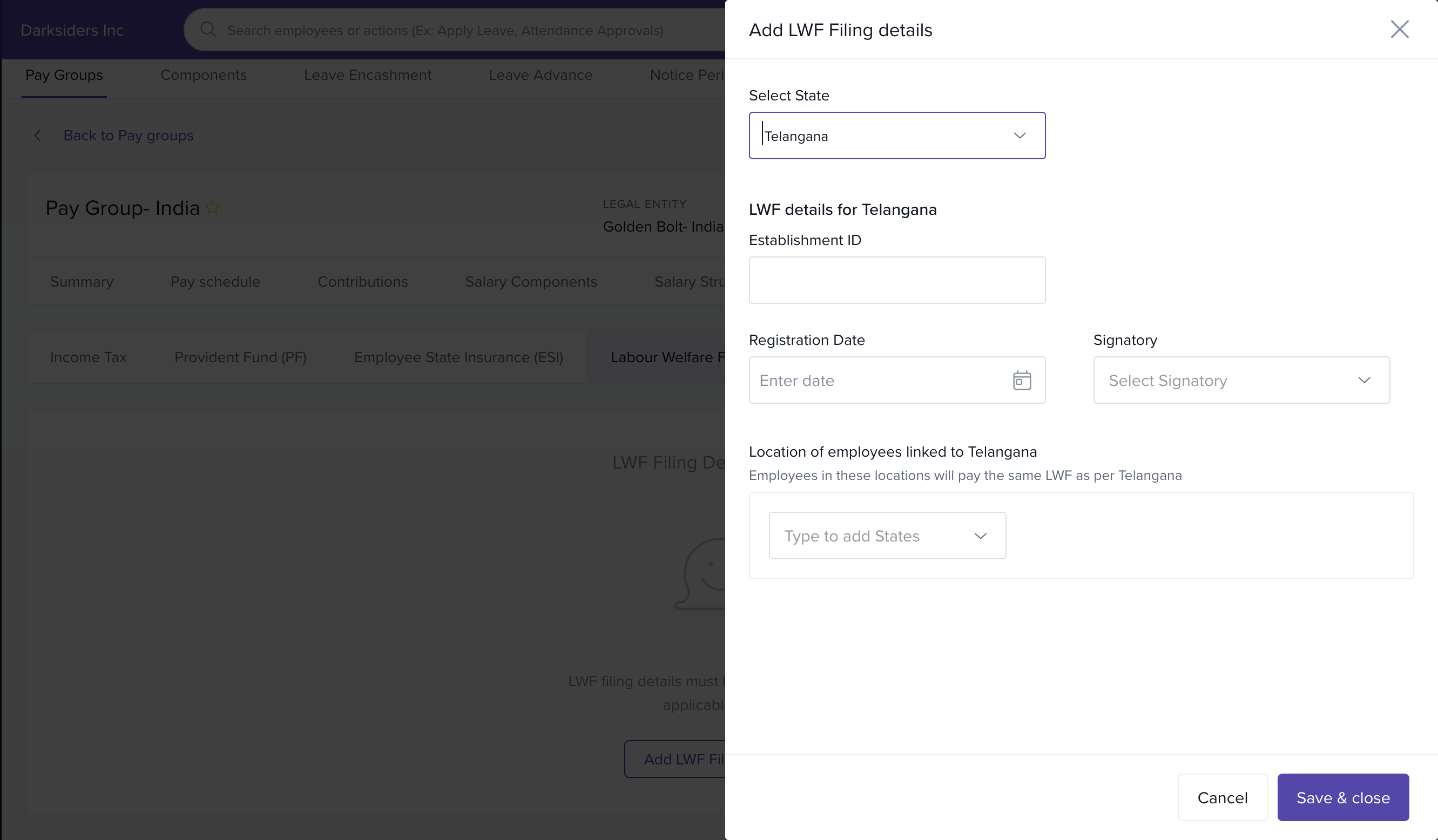This screenshot has height=840, width=1438.
Task: Expand the Select State dropdown chevron
Action: (x=1019, y=136)
